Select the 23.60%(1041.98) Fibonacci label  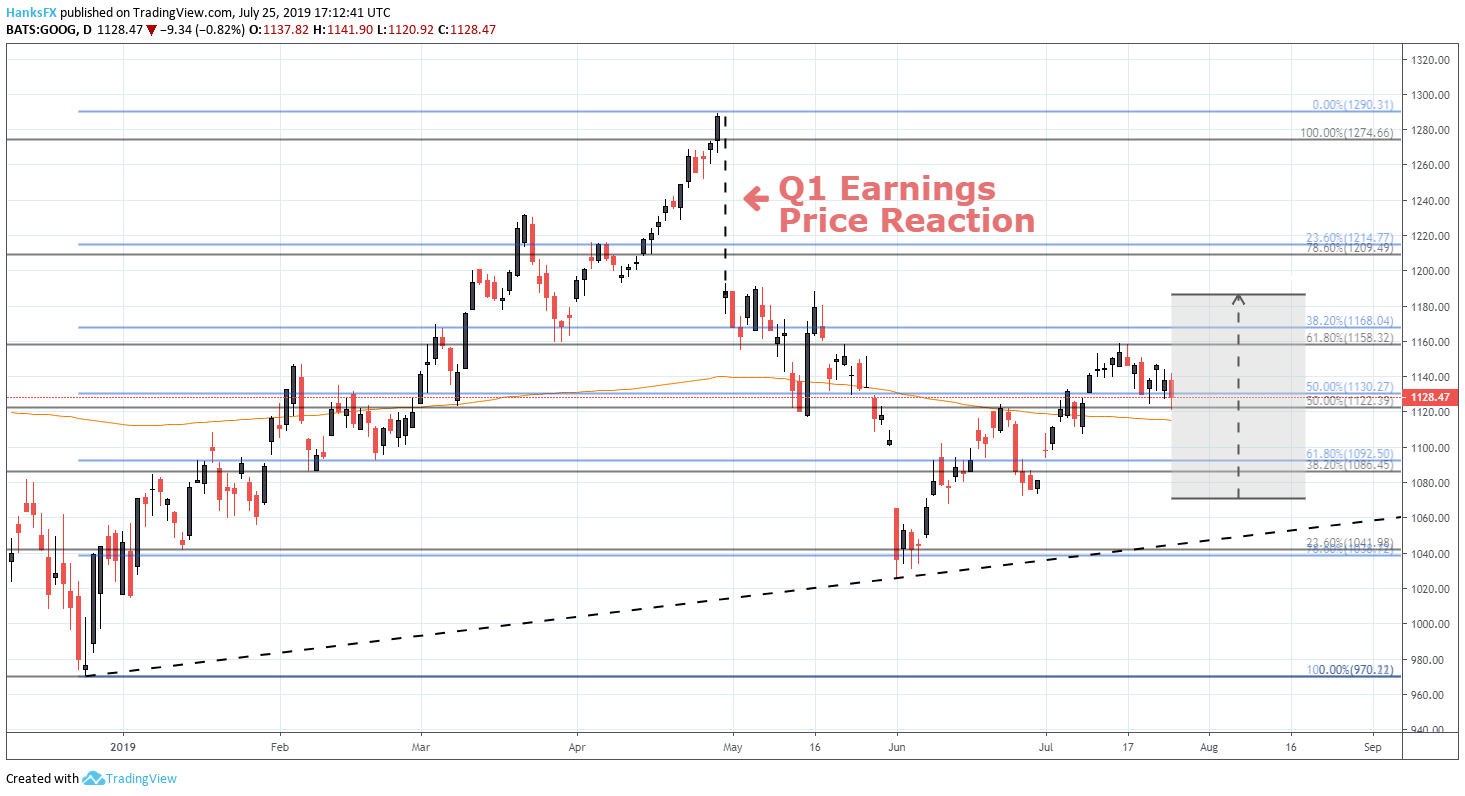[1349, 542]
